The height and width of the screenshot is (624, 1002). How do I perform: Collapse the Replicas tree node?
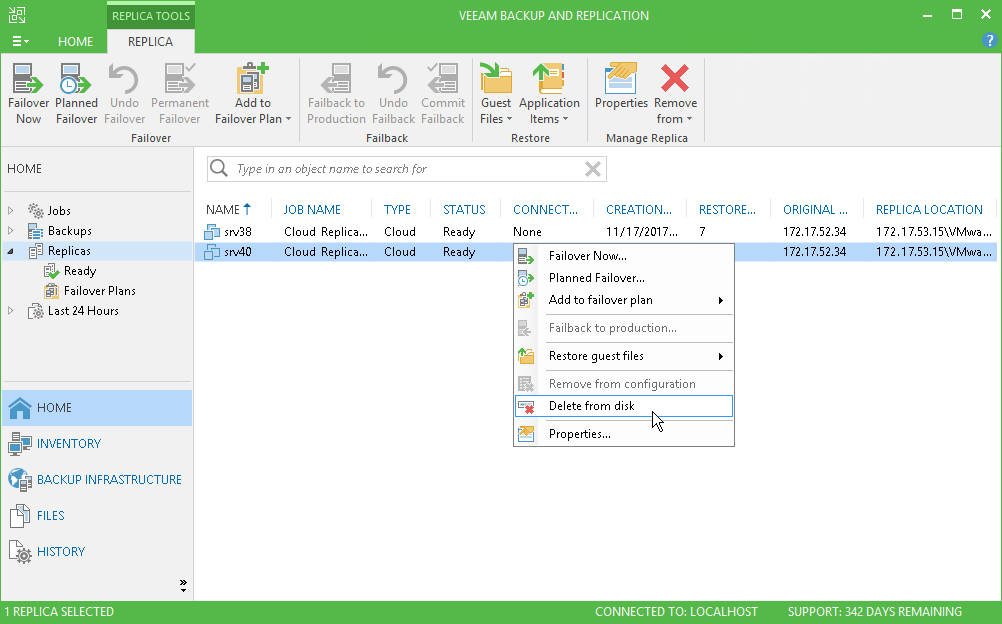coord(10,251)
